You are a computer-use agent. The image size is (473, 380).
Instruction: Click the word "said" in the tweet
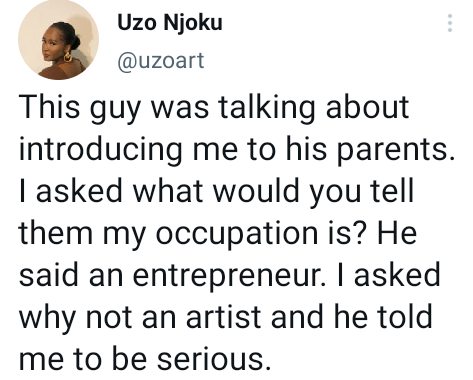coord(48,275)
